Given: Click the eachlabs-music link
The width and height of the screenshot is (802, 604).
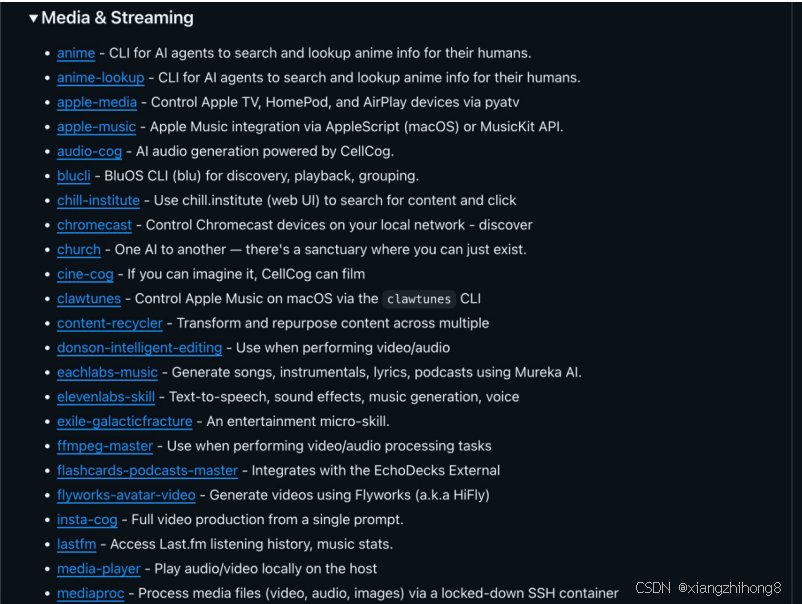Looking at the screenshot, I should [107, 372].
